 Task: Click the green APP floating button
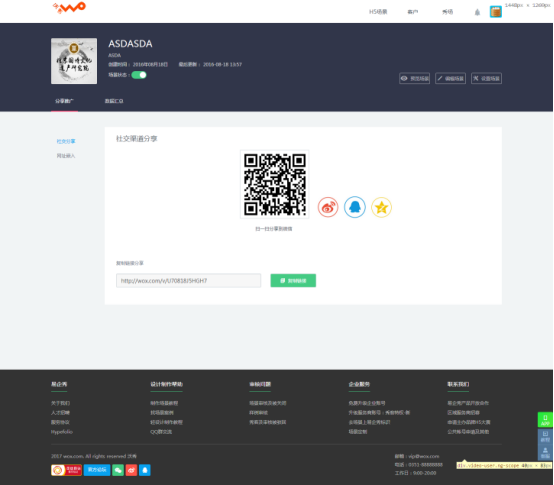click(545, 420)
